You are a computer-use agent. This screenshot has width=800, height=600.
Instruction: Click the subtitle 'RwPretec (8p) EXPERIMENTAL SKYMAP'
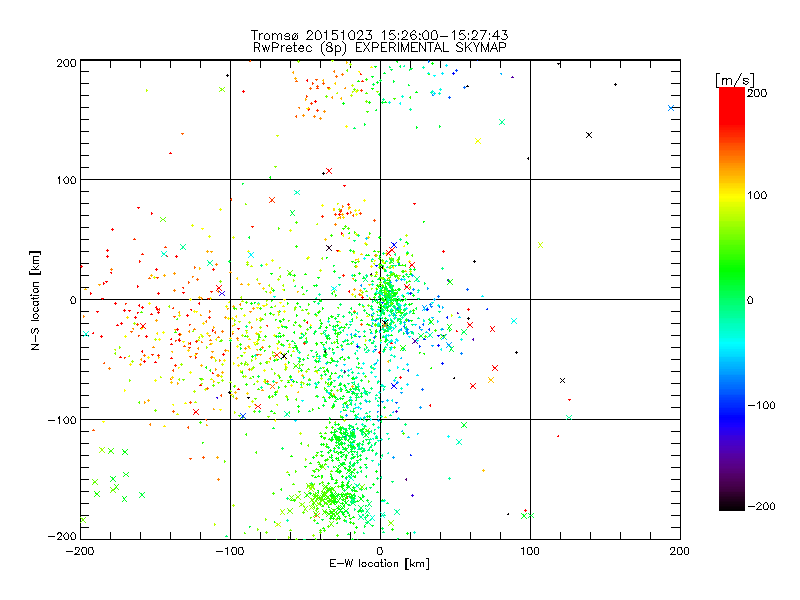[380, 48]
